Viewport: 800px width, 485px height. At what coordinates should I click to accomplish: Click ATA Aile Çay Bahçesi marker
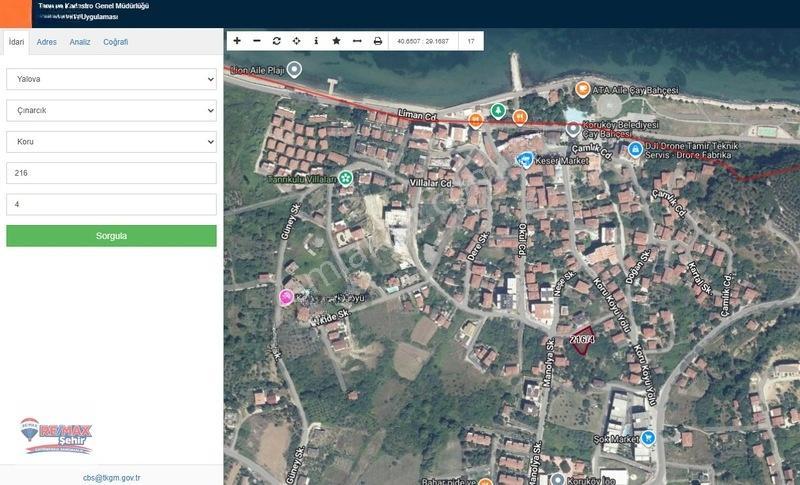tap(583, 89)
